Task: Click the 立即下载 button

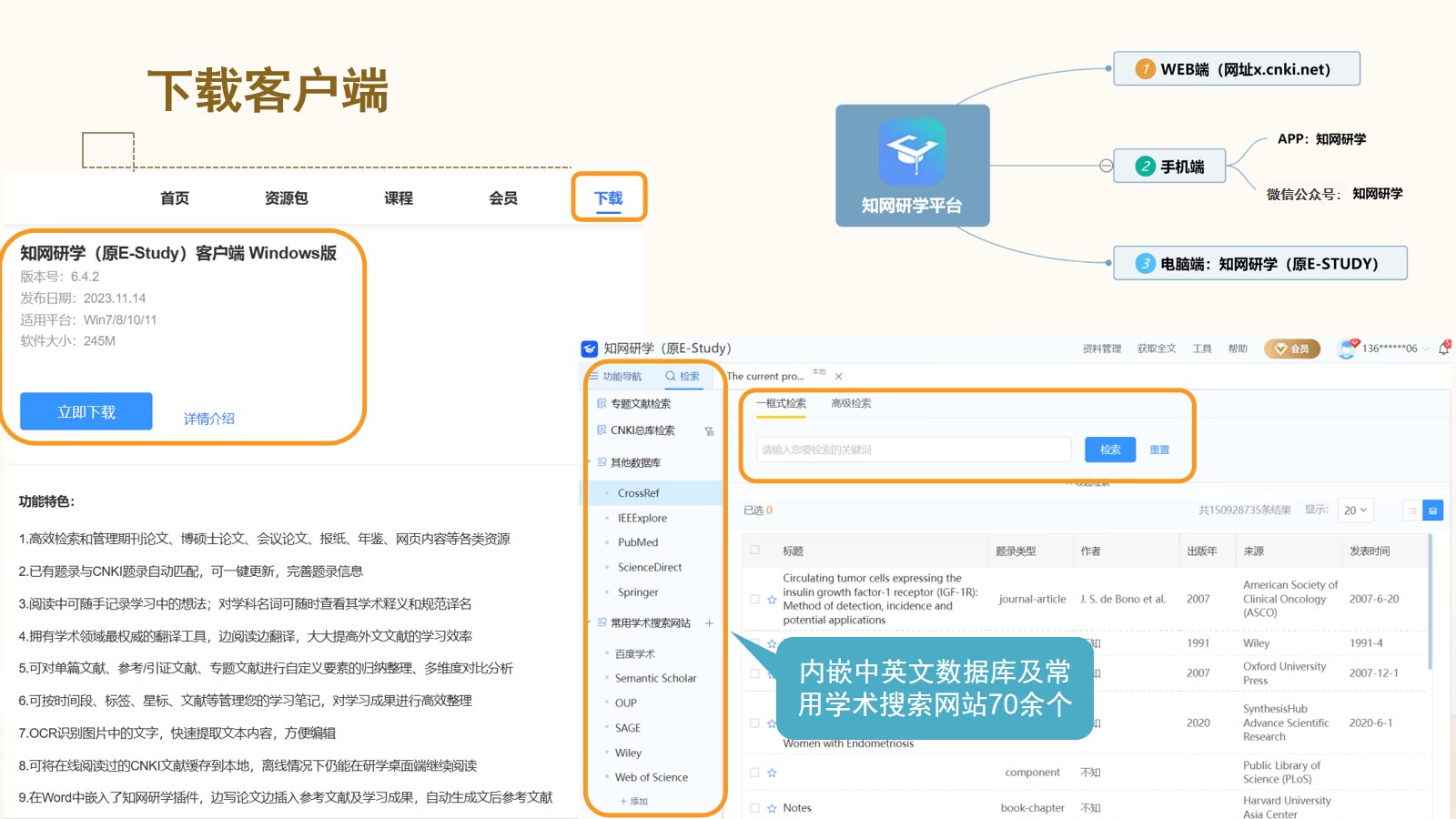Action: coord(86,412)
